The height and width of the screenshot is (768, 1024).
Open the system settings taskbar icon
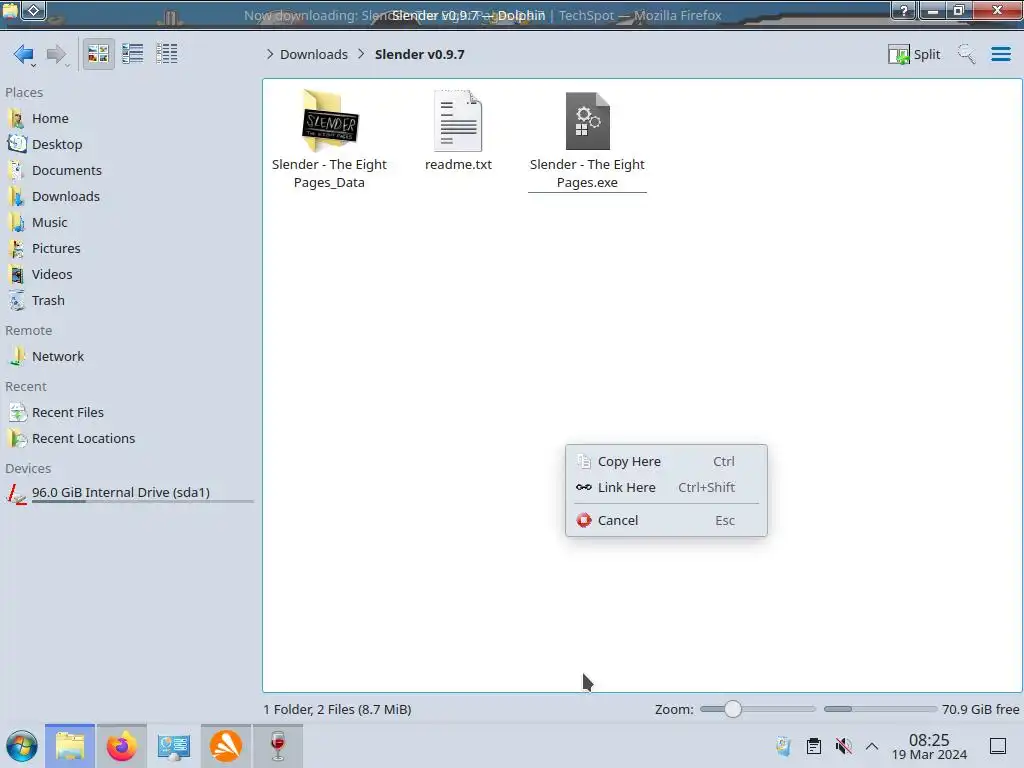pyautogui.click(x=174, y=746)
